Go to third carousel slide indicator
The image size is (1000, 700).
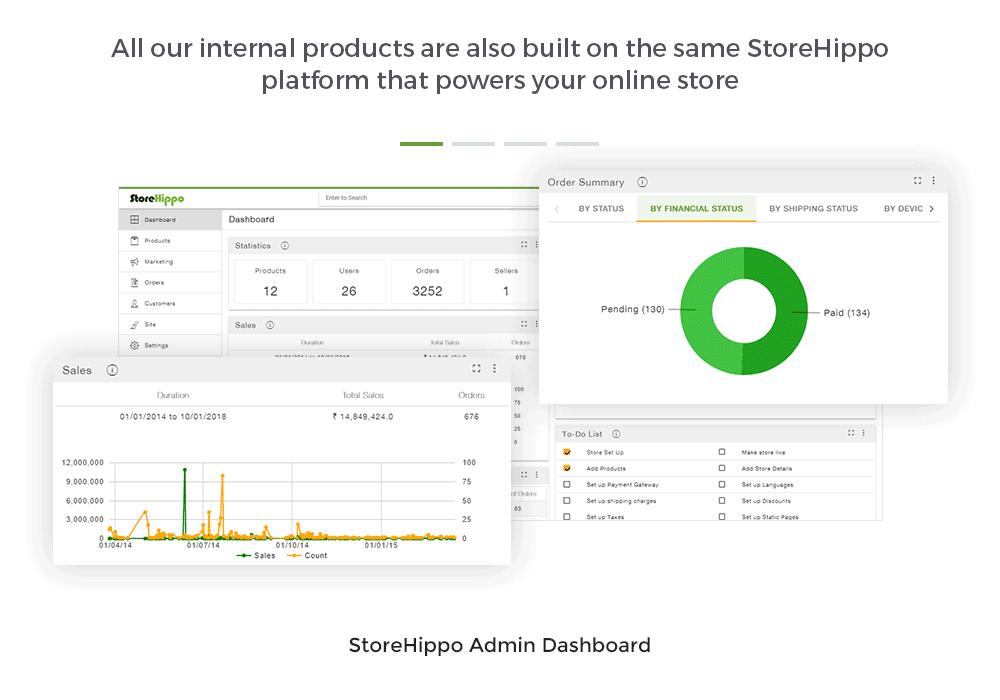(526, 144)
